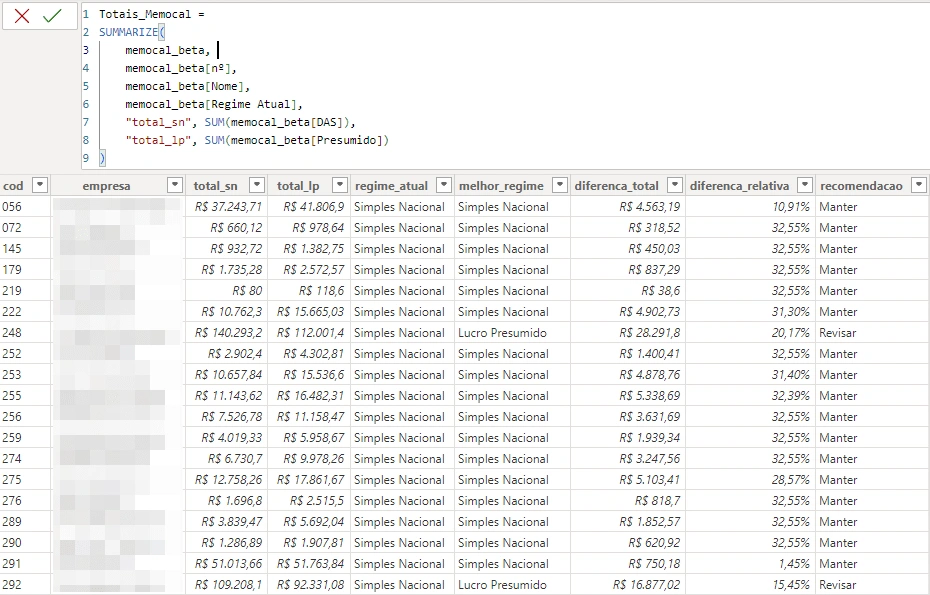Select the total_lp column header label
Screen dimensions: 930x595
(298, 185)
